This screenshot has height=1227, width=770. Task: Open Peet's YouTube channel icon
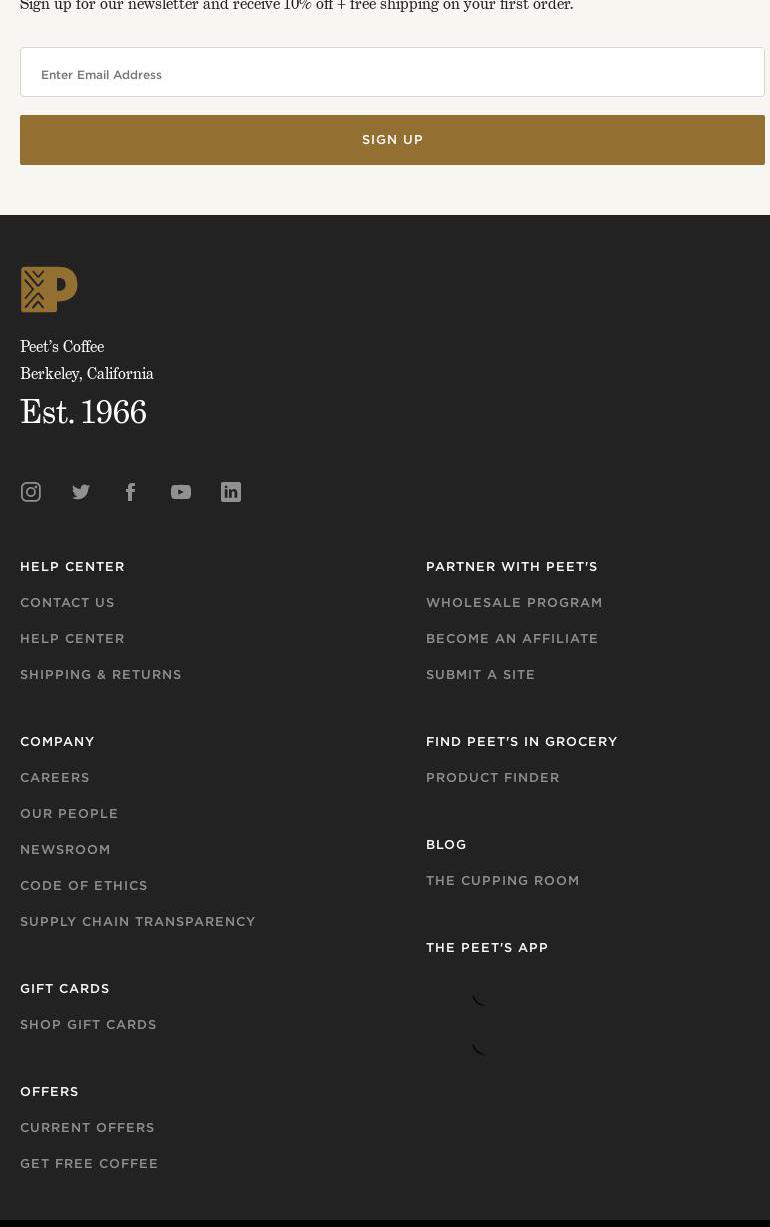point(181,492)
